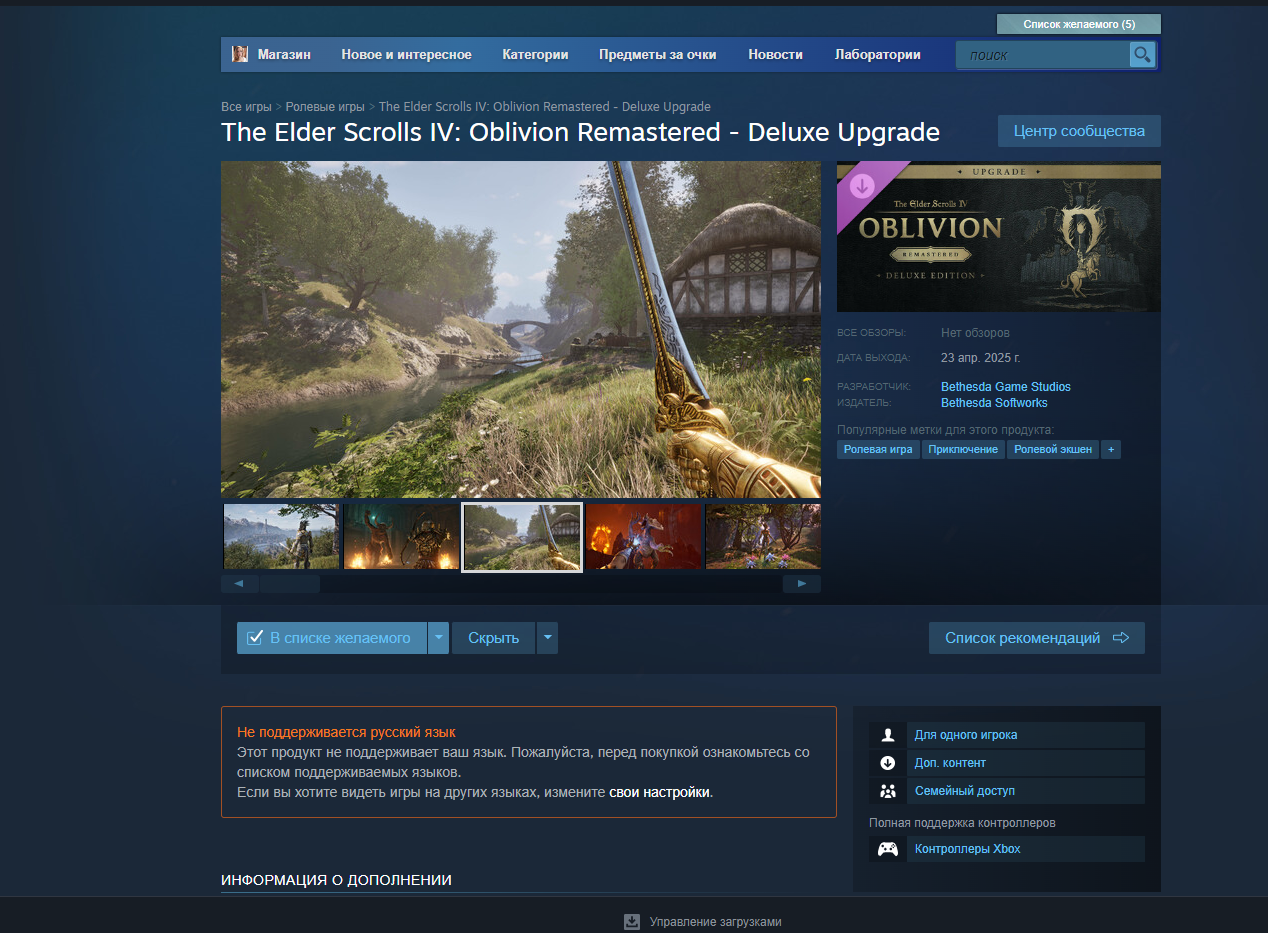Click the search magnifier icon
The width and height of the screenshot is (1268, 933).
coord(1142,54)
